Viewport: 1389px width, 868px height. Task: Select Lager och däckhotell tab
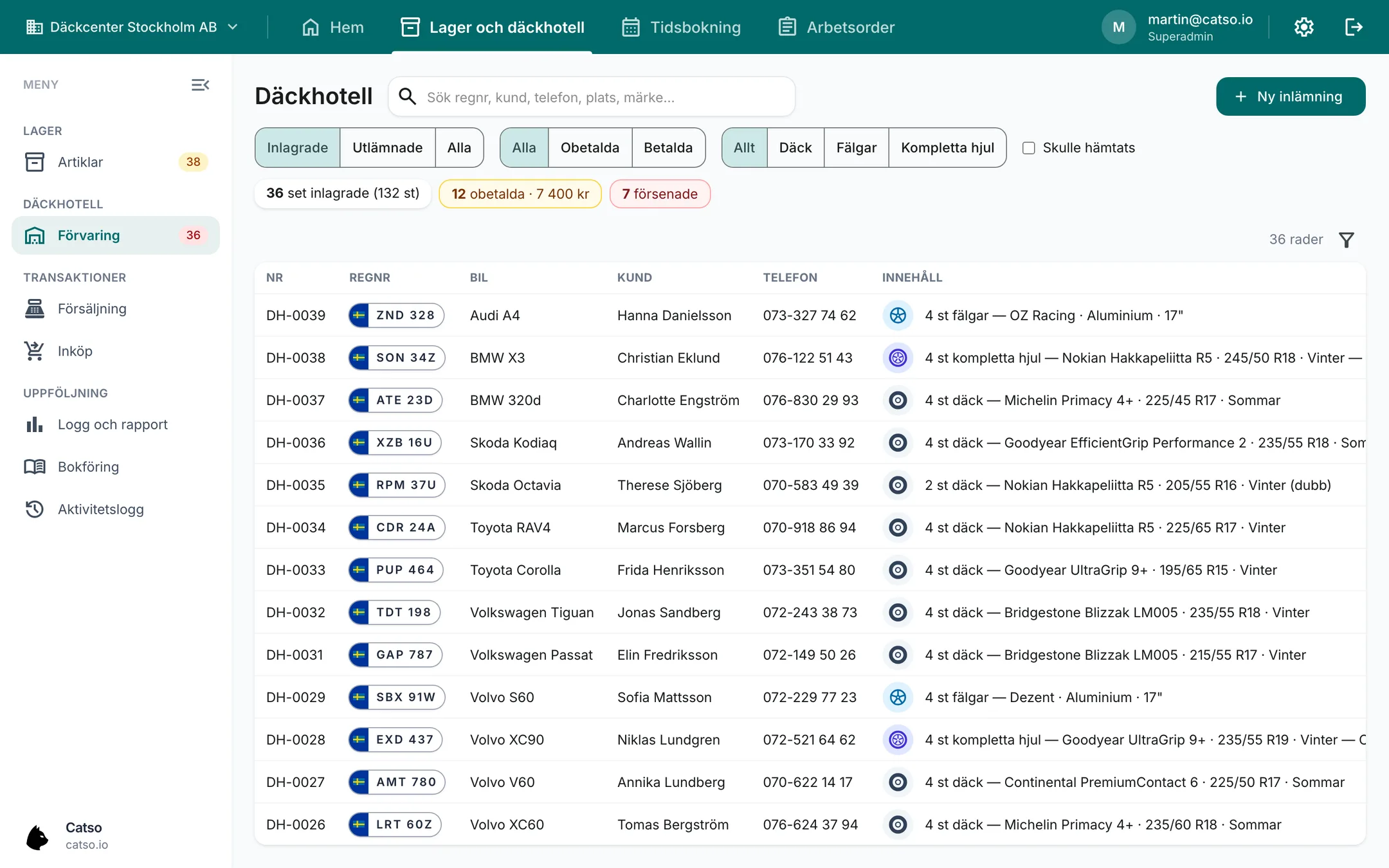(492, 27)
